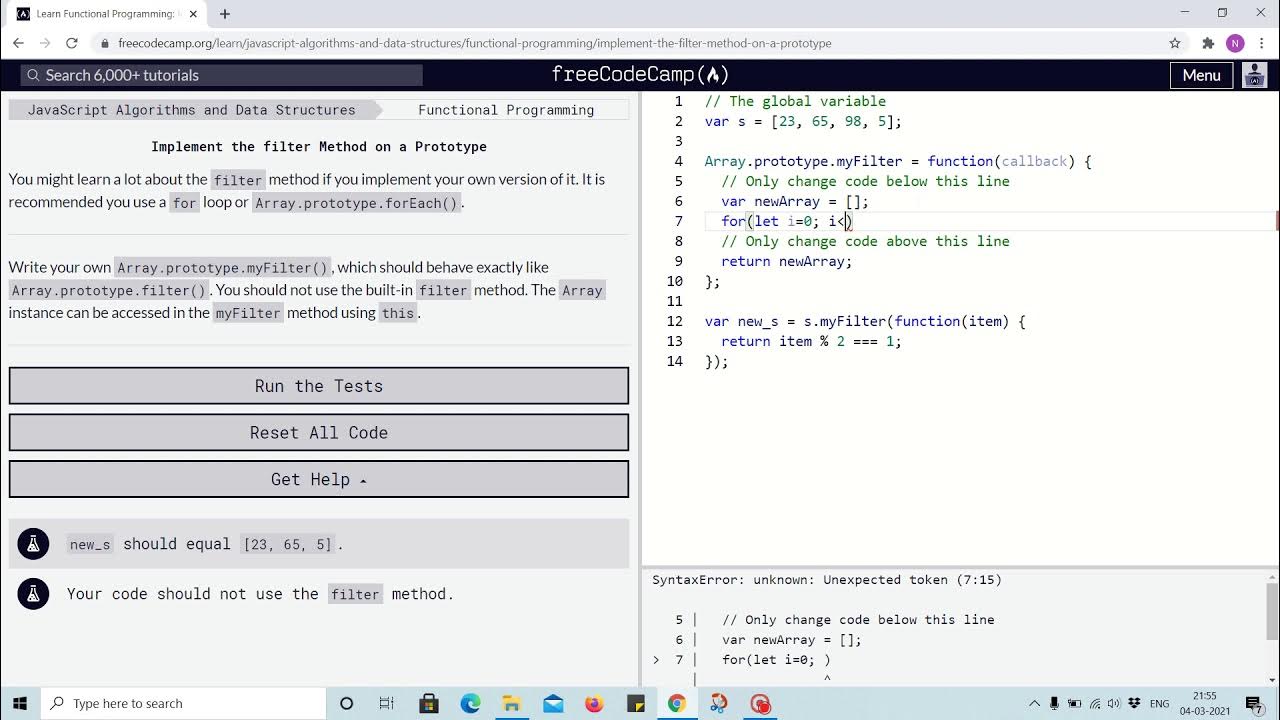This screenshot has width=1280, height=720.
Task: Click the ENG language indicator
Action: pyautogui.click(x=1160, y=703)
